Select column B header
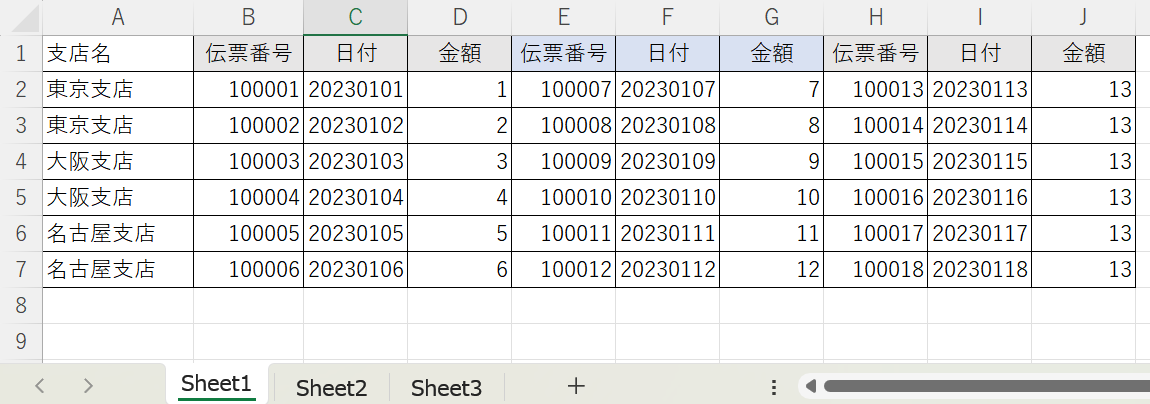 (249, 17)
